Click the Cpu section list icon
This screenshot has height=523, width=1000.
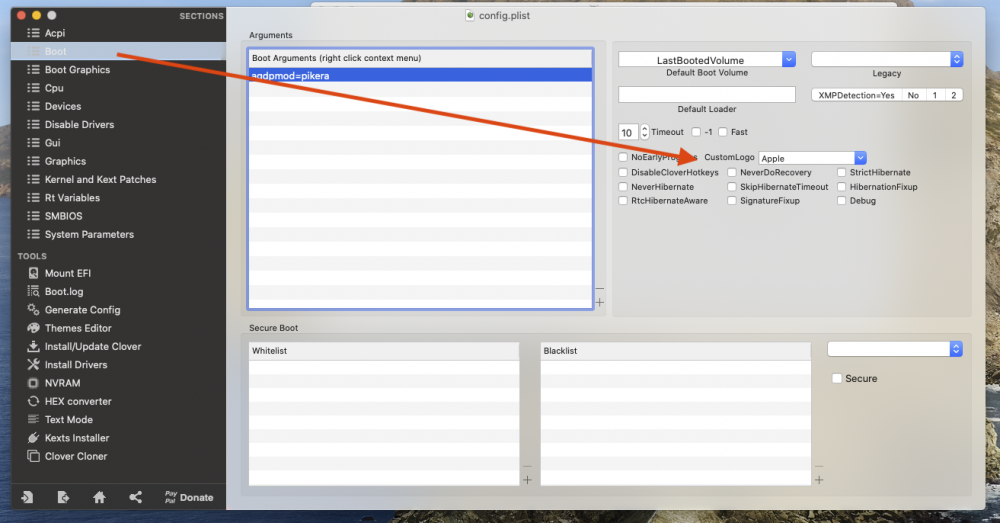click(x=33, y=88)
